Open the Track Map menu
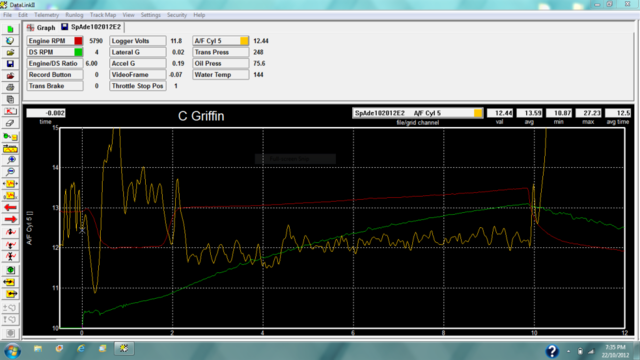 (x=103, y=15)
